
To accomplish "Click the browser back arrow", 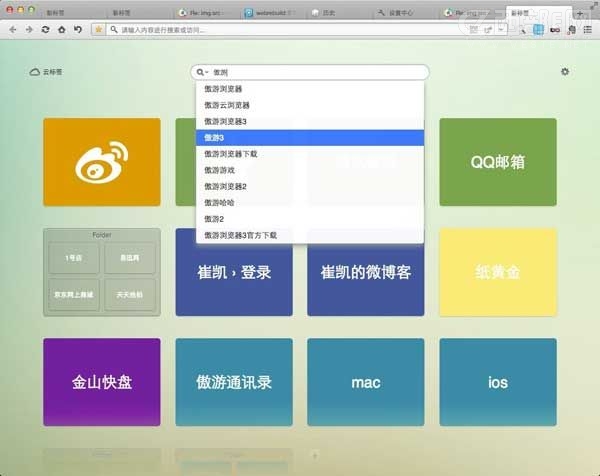I will pyautogui.click(x=11, y=30).
